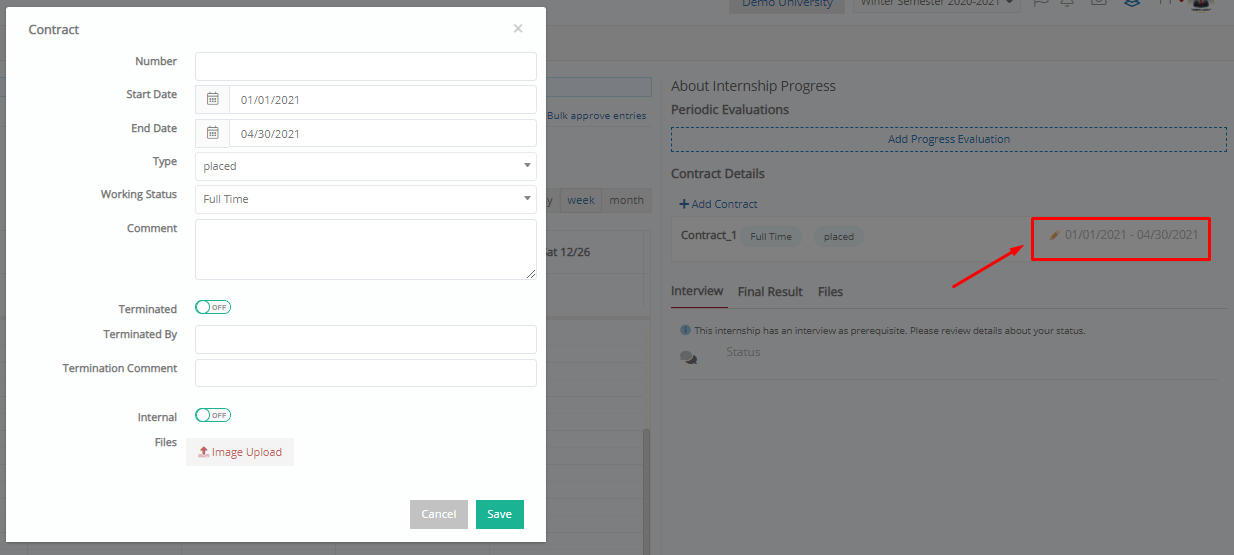Click the Image Upload button
1234x555 pixels.
click(240, 452)
